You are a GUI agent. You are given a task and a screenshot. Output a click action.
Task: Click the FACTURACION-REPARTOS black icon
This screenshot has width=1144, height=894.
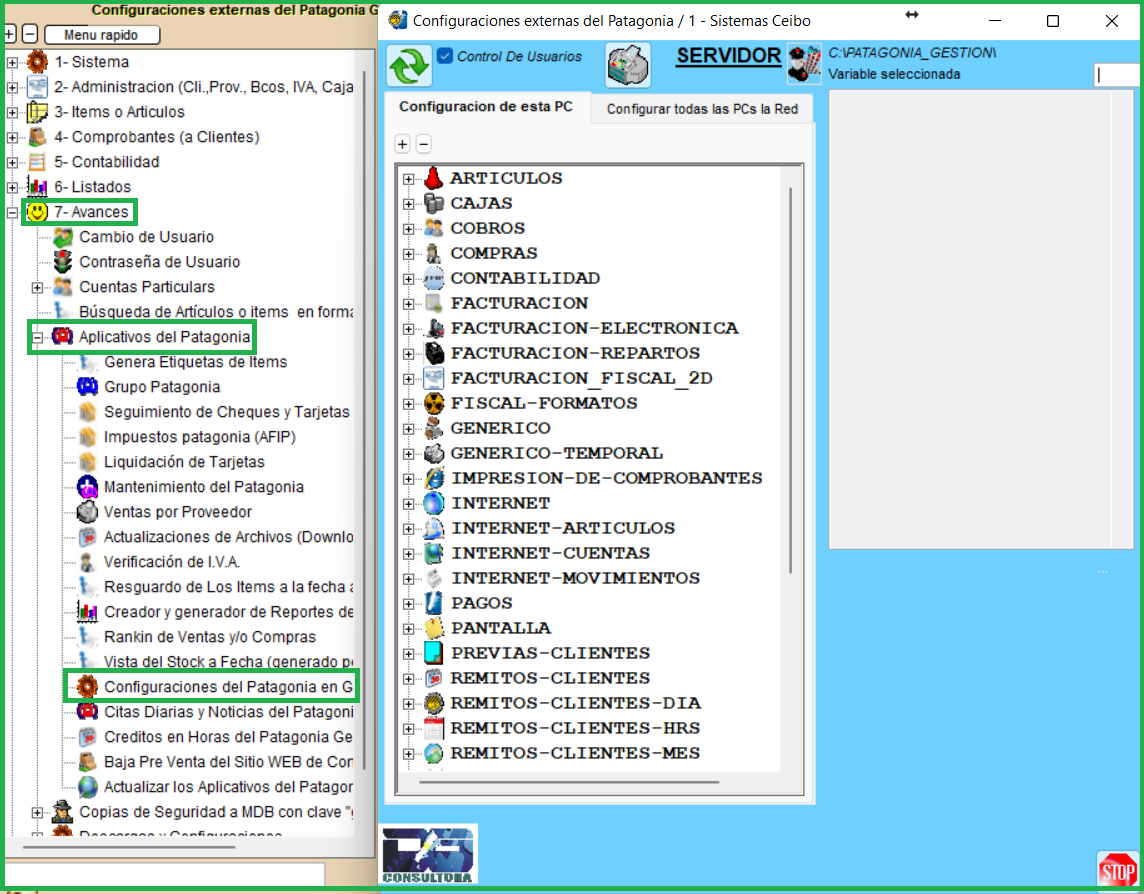coord(434,352)
